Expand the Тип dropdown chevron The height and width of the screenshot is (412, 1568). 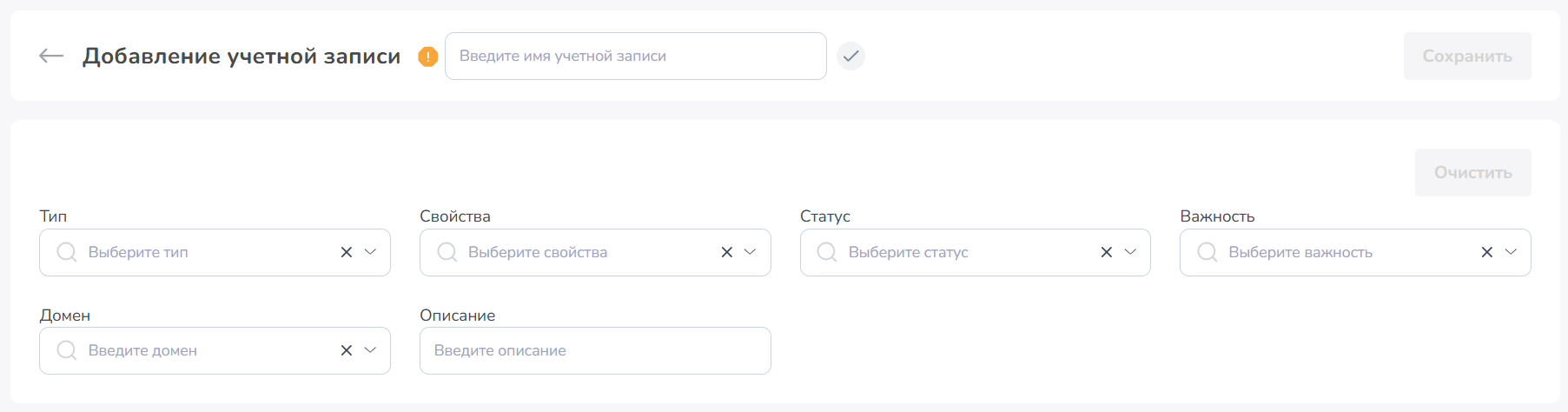click(x=370, y=252)
